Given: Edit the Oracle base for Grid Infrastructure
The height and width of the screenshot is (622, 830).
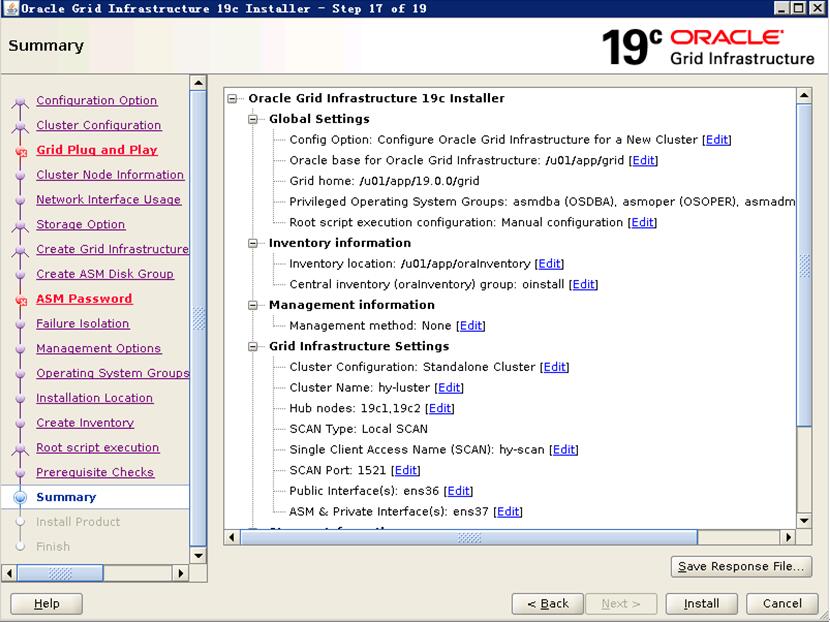Looking at the screenshot, I should (x=644, y=160).
